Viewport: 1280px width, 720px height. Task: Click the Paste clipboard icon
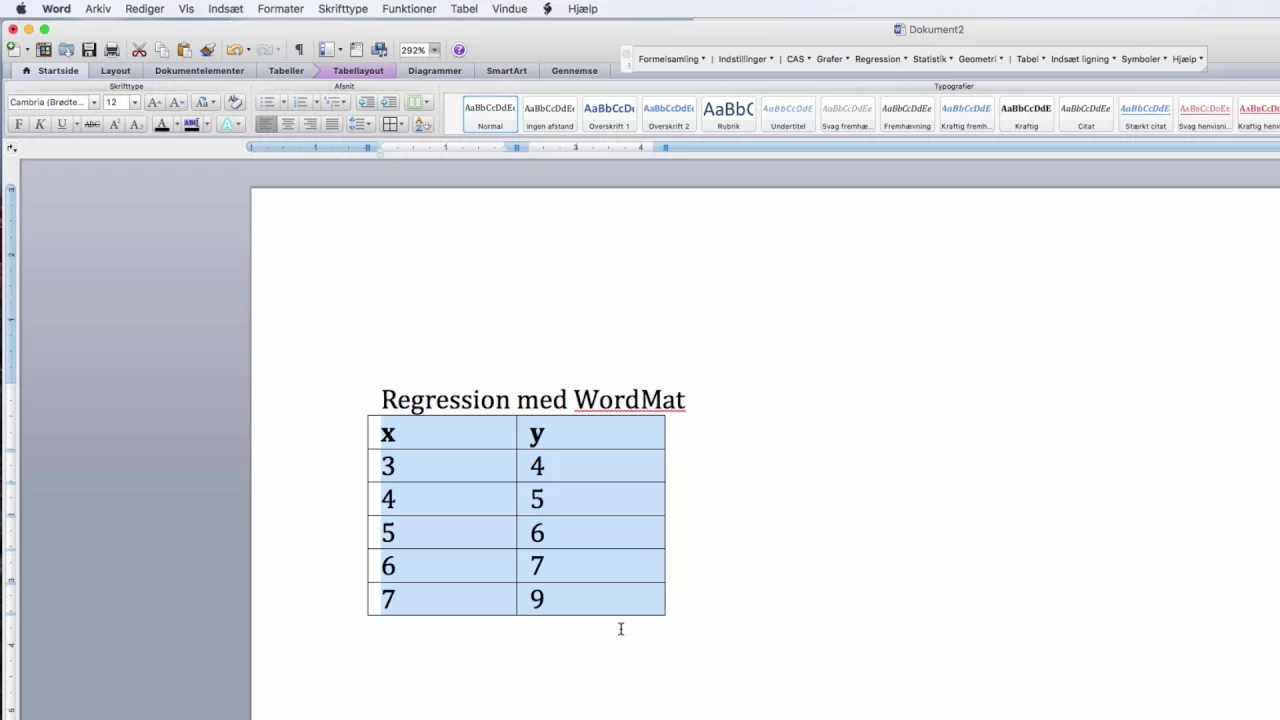tap(184, 50)
